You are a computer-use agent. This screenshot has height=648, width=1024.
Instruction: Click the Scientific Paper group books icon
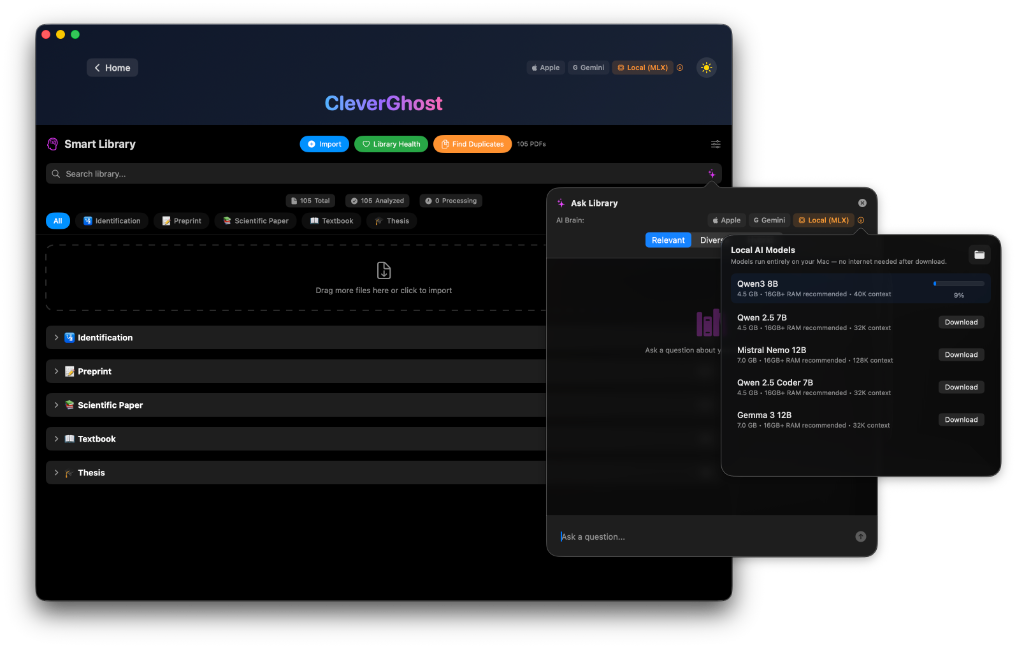tap(69, 405)
